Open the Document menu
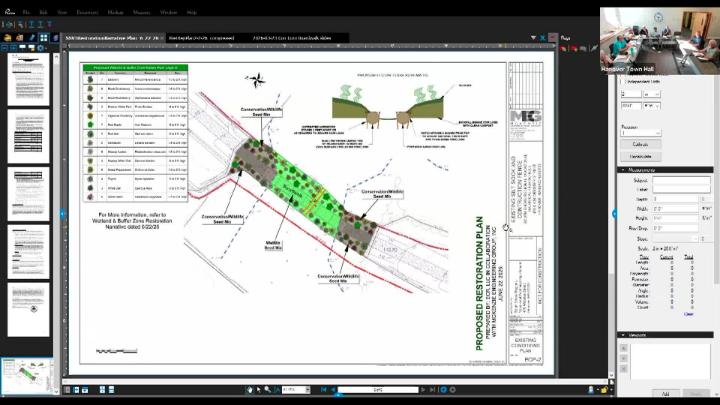 coord(87,12)
